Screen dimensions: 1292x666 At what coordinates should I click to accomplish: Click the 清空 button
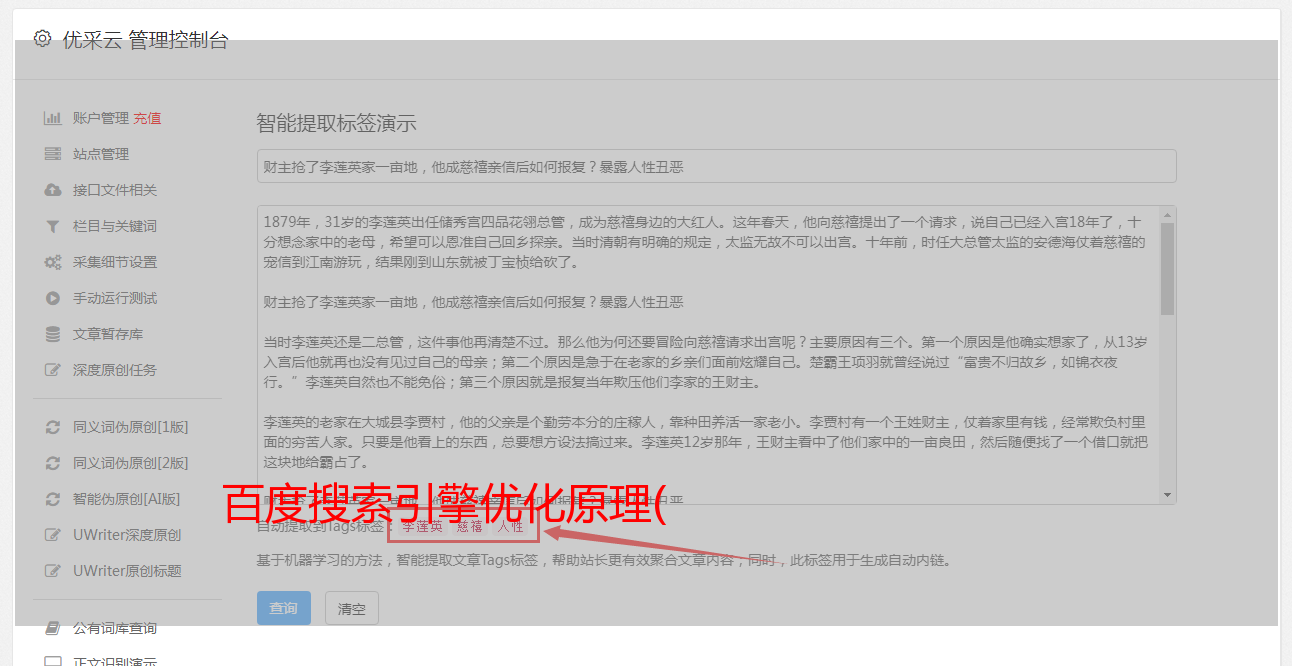pyautogui.click(x=352, y=608)
